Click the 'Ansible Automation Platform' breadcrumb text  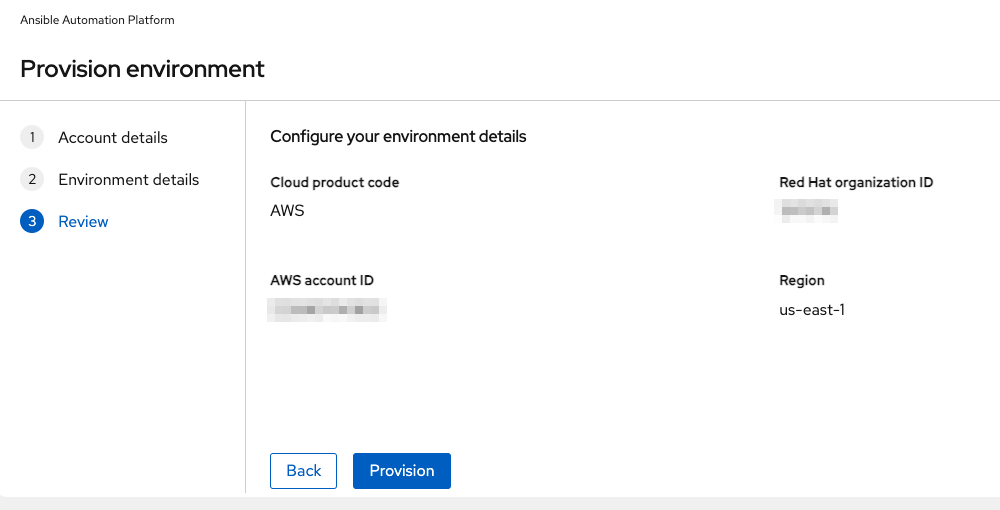coord(97,20)
